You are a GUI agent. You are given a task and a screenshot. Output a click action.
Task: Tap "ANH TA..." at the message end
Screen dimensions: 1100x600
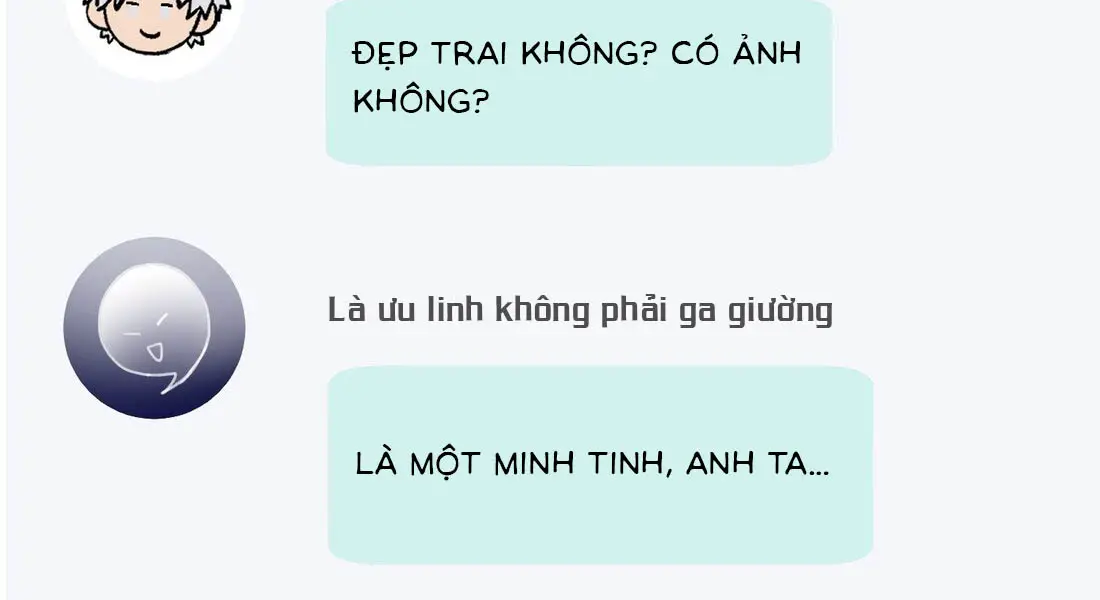758,464
